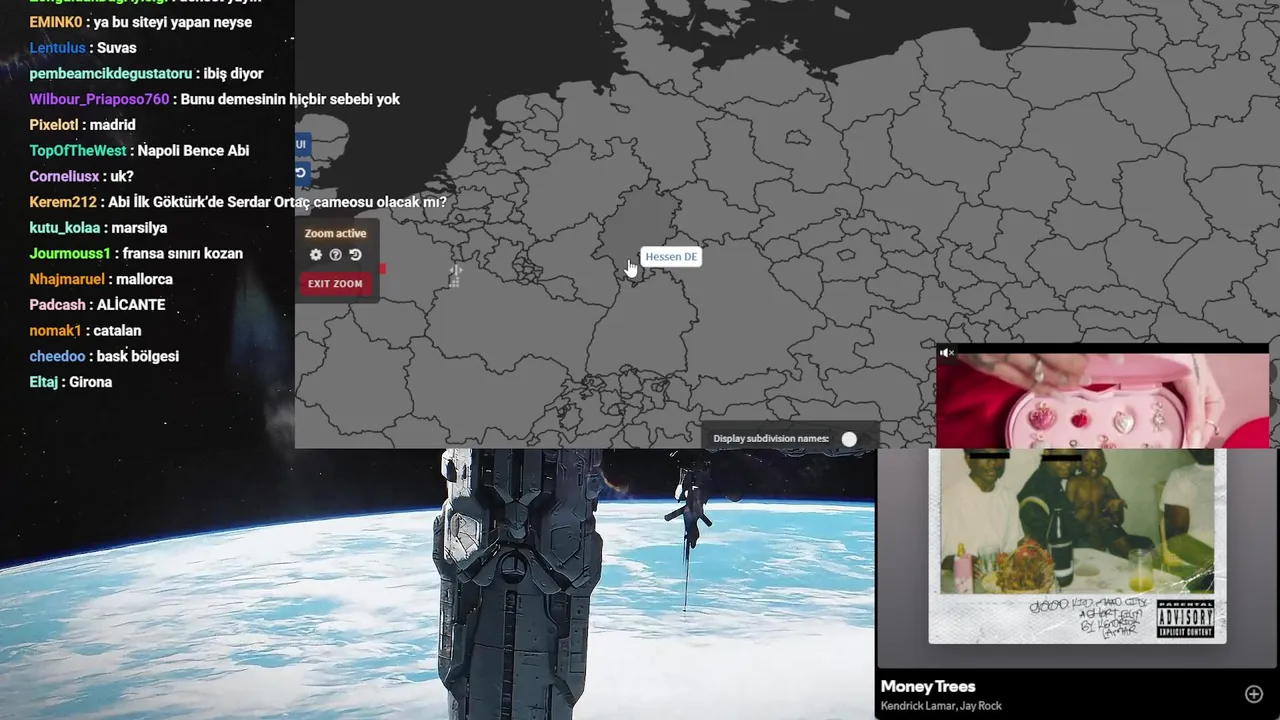Click username Eltaj in chat
This screenshot has width=1280, height=720.
click(46, 382)
